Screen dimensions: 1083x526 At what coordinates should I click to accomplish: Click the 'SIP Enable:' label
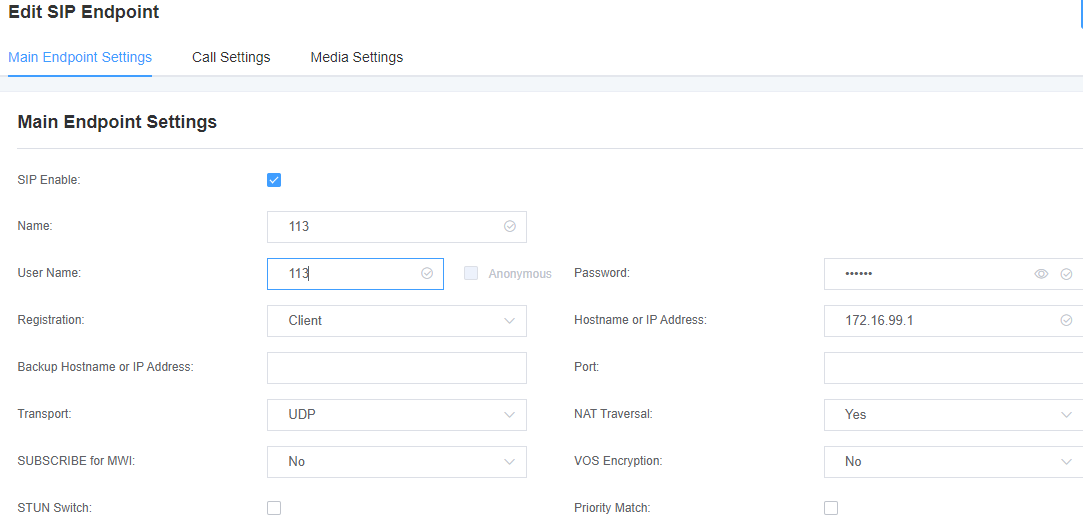tap(49, 180)
